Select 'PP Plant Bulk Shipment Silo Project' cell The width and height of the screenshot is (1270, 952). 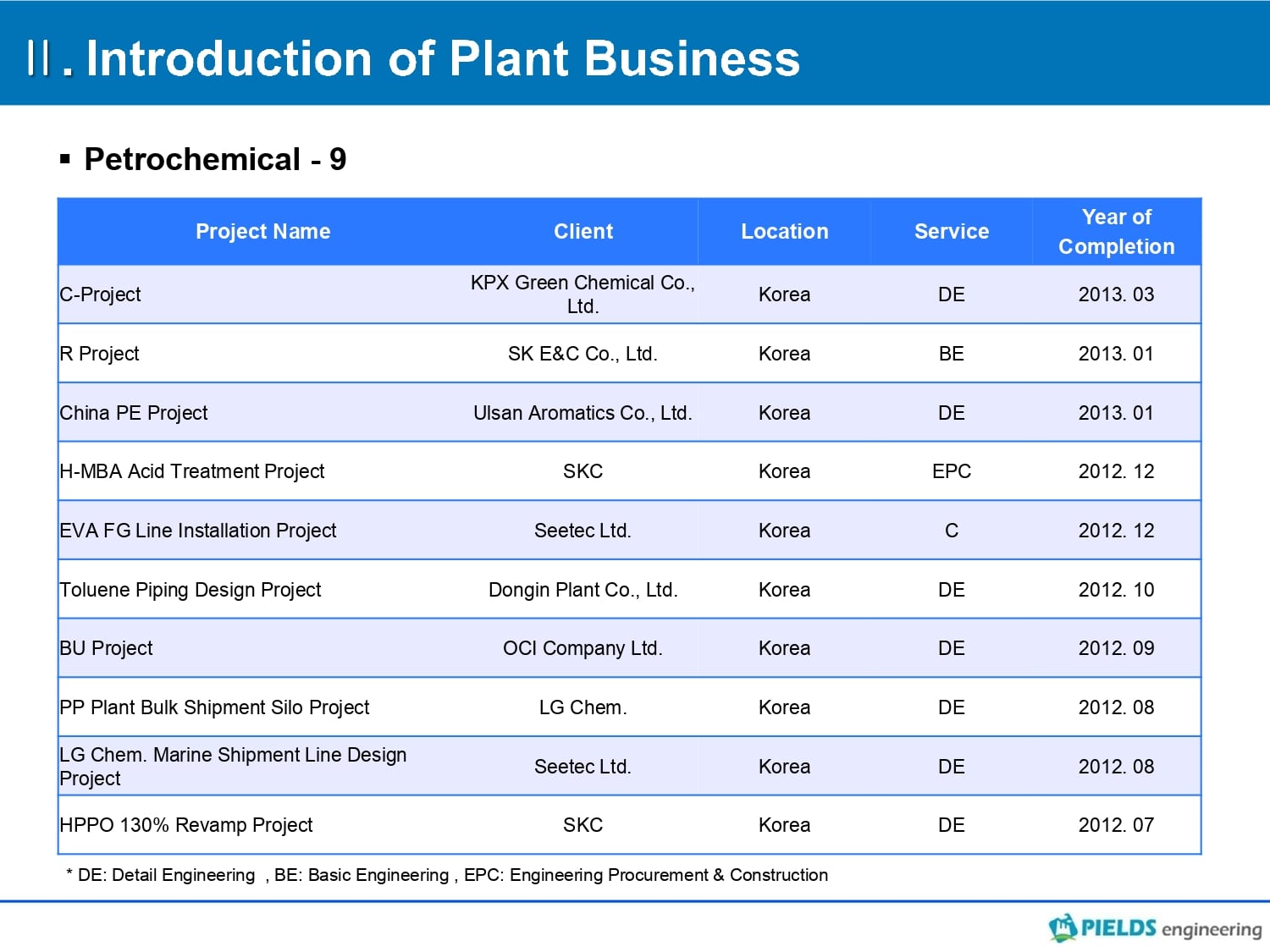click(x=263, y=707)
